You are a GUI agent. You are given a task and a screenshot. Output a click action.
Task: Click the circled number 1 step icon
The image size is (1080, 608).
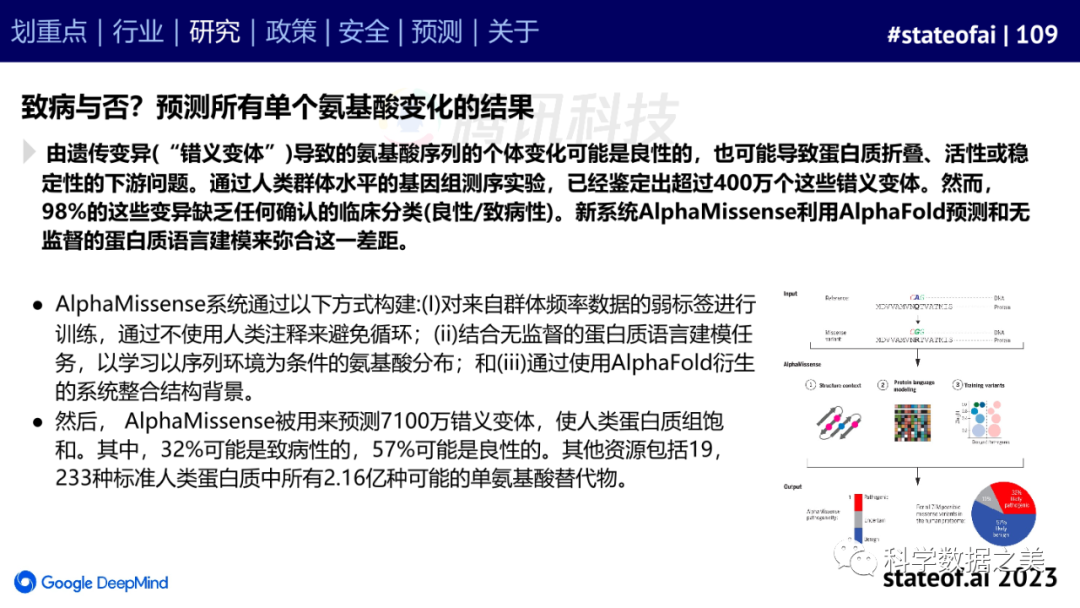tap(811, 385)
